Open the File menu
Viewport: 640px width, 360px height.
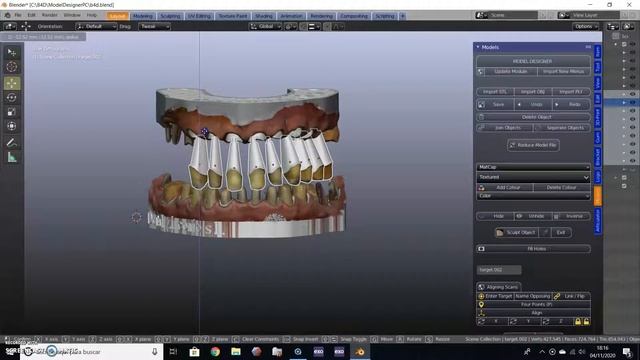click(18, 15)
